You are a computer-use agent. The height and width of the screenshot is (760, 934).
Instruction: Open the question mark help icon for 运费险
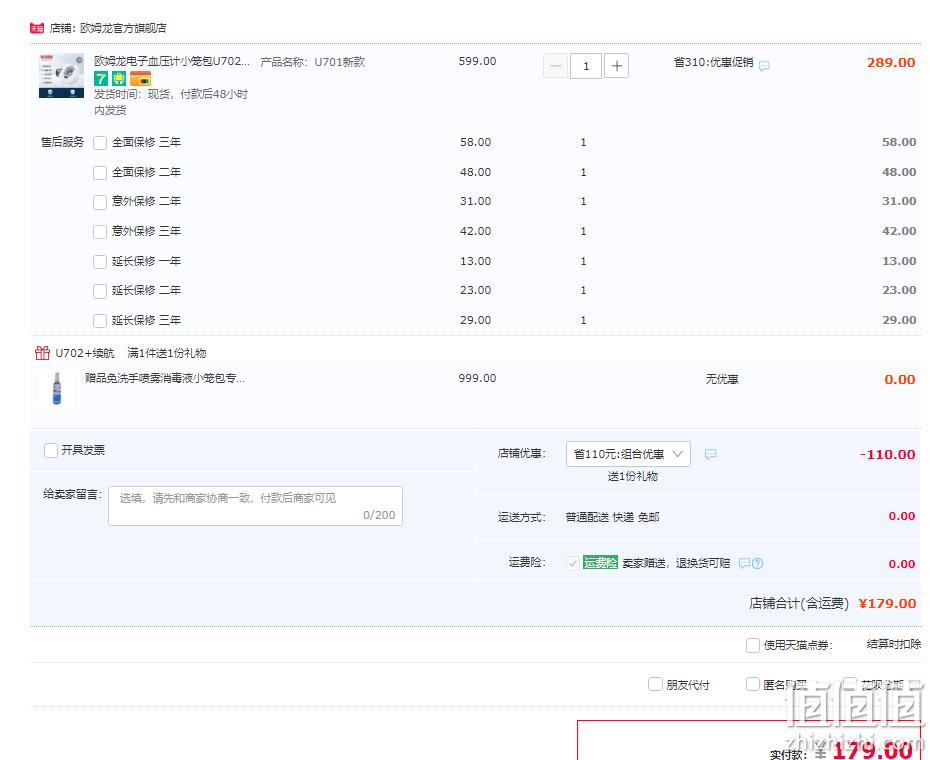757,563
